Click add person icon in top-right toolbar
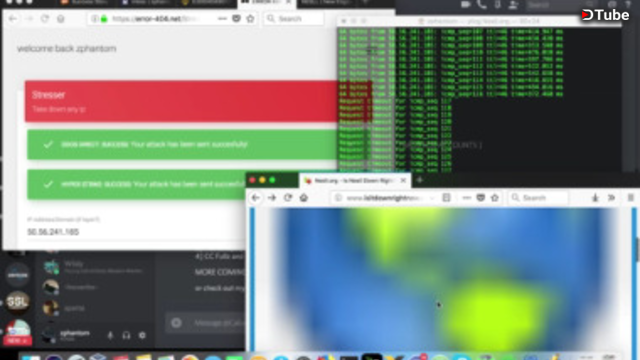The height and width of the screenshot is (360, 640). click(513, 4)
